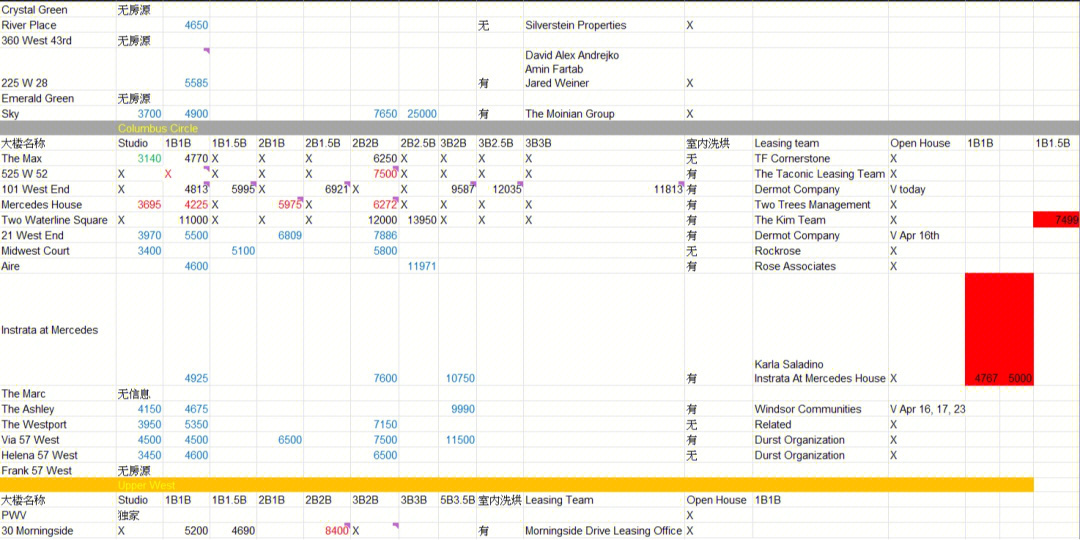Click the red 8400 price for 30 Morningside
This screenshot has width=1080, height=540.
[336, 531]
